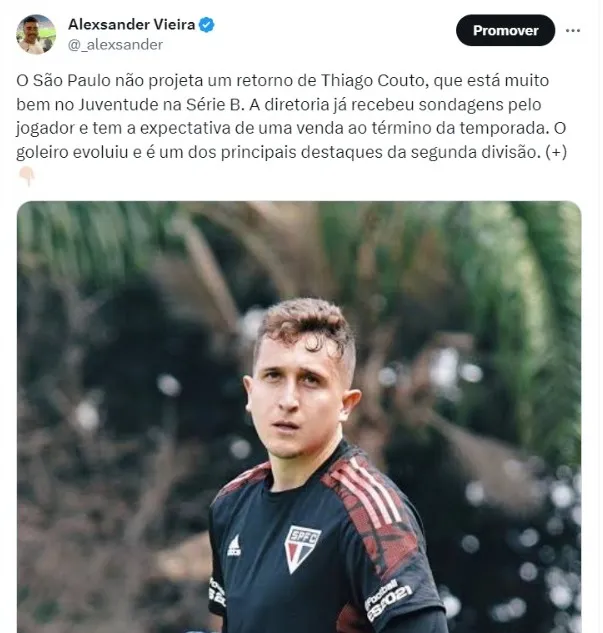
Task: Click the blue verified badge
Action: [207, 25]
